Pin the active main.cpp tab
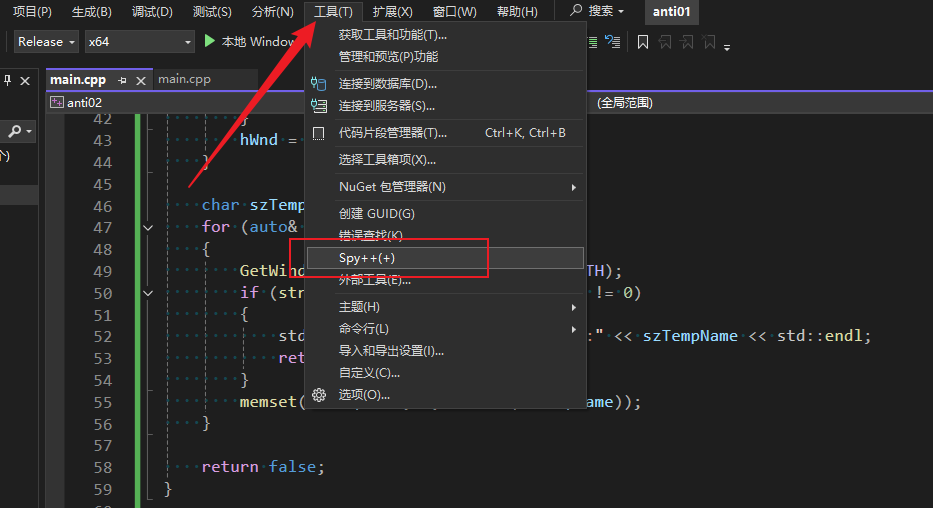Screen dimensions: 933x508 click(122, 80)
